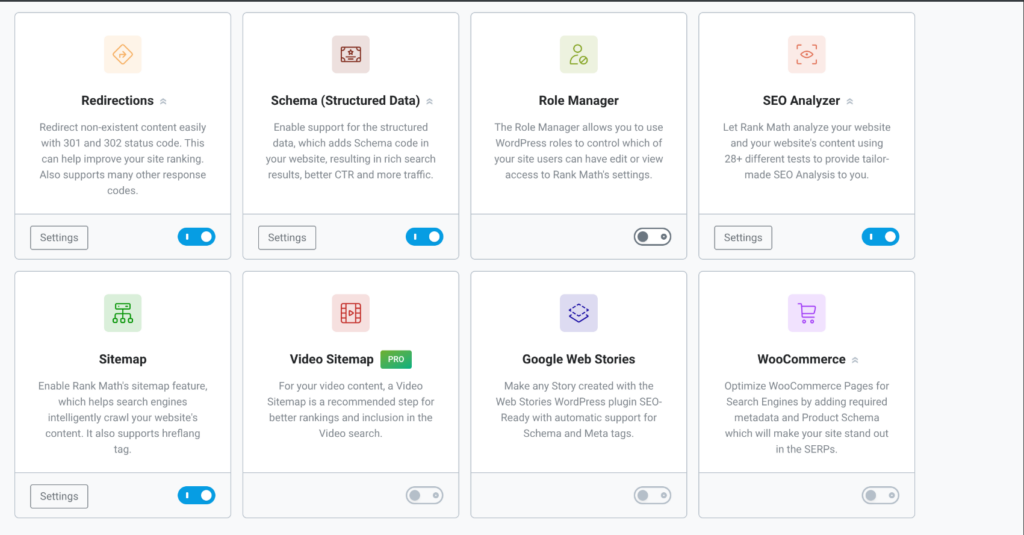Screen dimensions: 1024x535
Task: Click the Schema structured data icon
Action: tap(351, 54)
